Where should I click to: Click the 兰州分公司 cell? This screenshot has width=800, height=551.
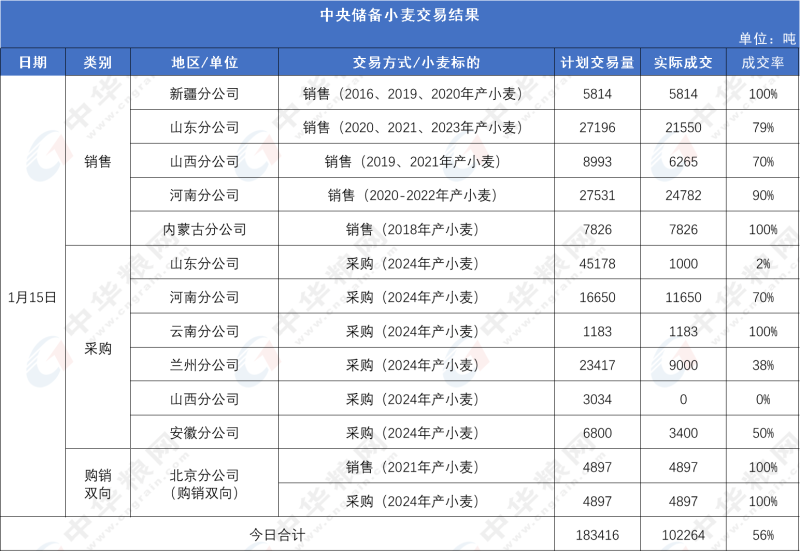coord(204,365)
